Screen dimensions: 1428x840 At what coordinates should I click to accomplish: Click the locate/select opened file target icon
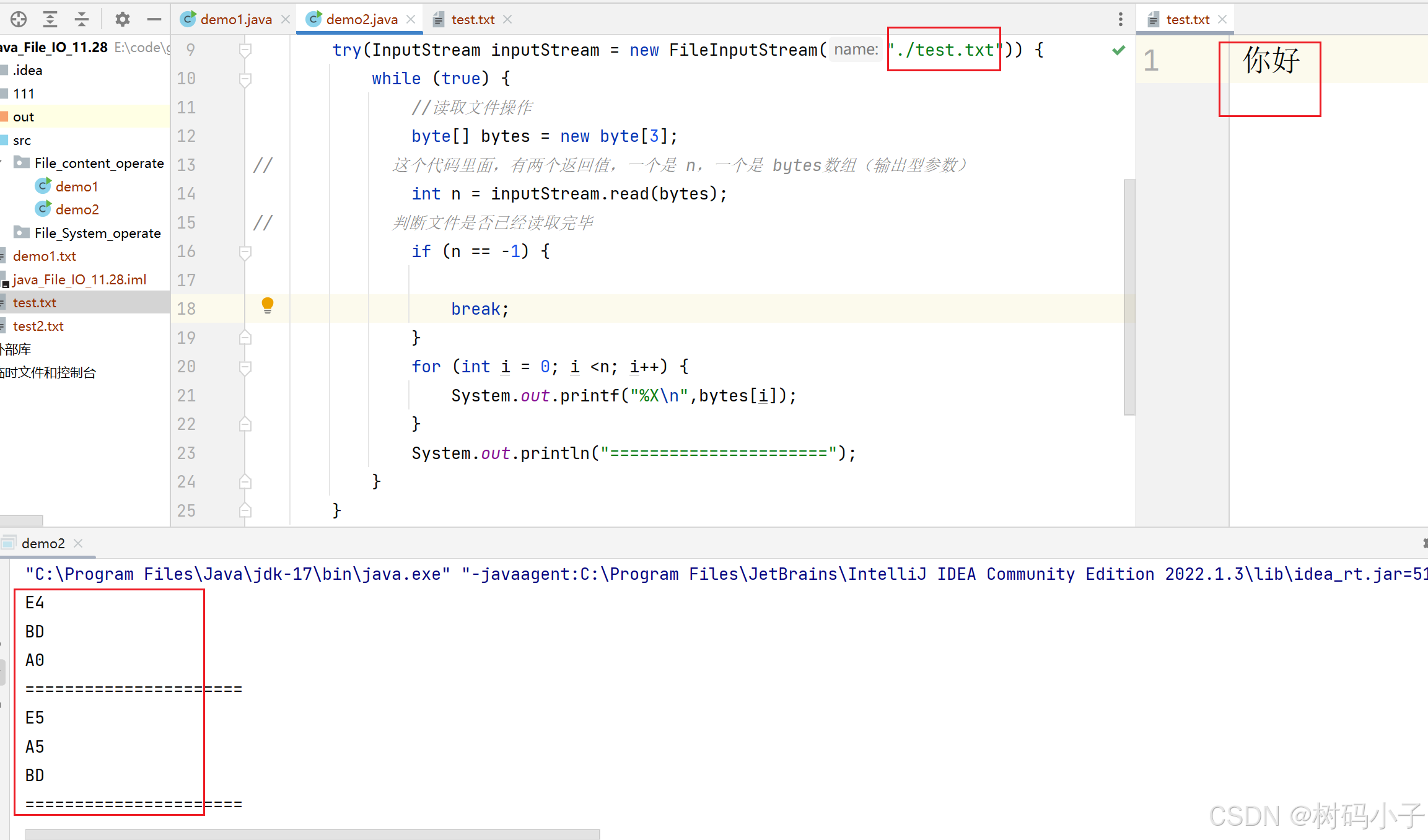(19, 19)
